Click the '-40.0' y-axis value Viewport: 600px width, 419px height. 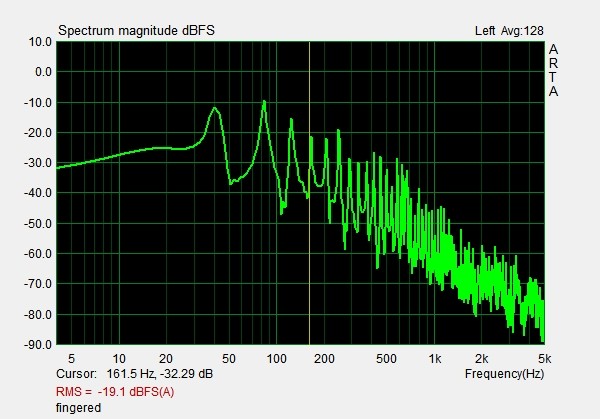point(38,193)
